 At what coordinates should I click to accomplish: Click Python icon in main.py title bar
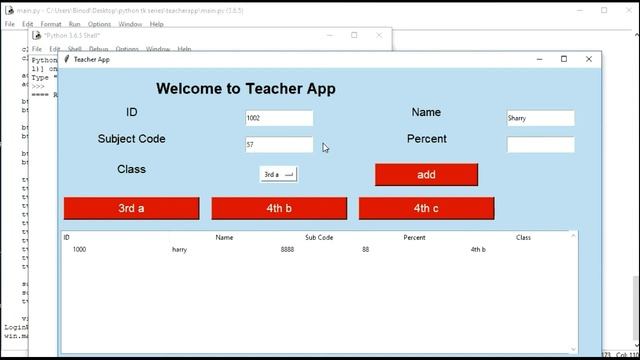coord(9,11)
